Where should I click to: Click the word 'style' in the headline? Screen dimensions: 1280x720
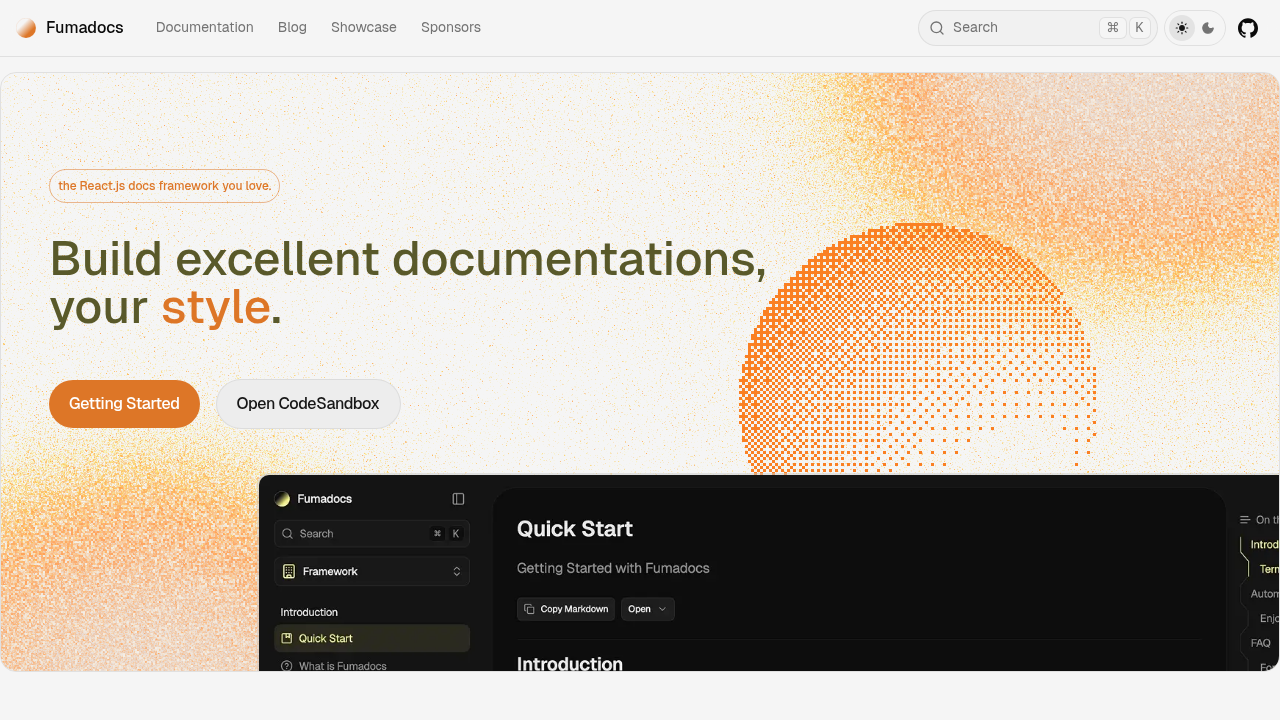[x=216, y=307]
